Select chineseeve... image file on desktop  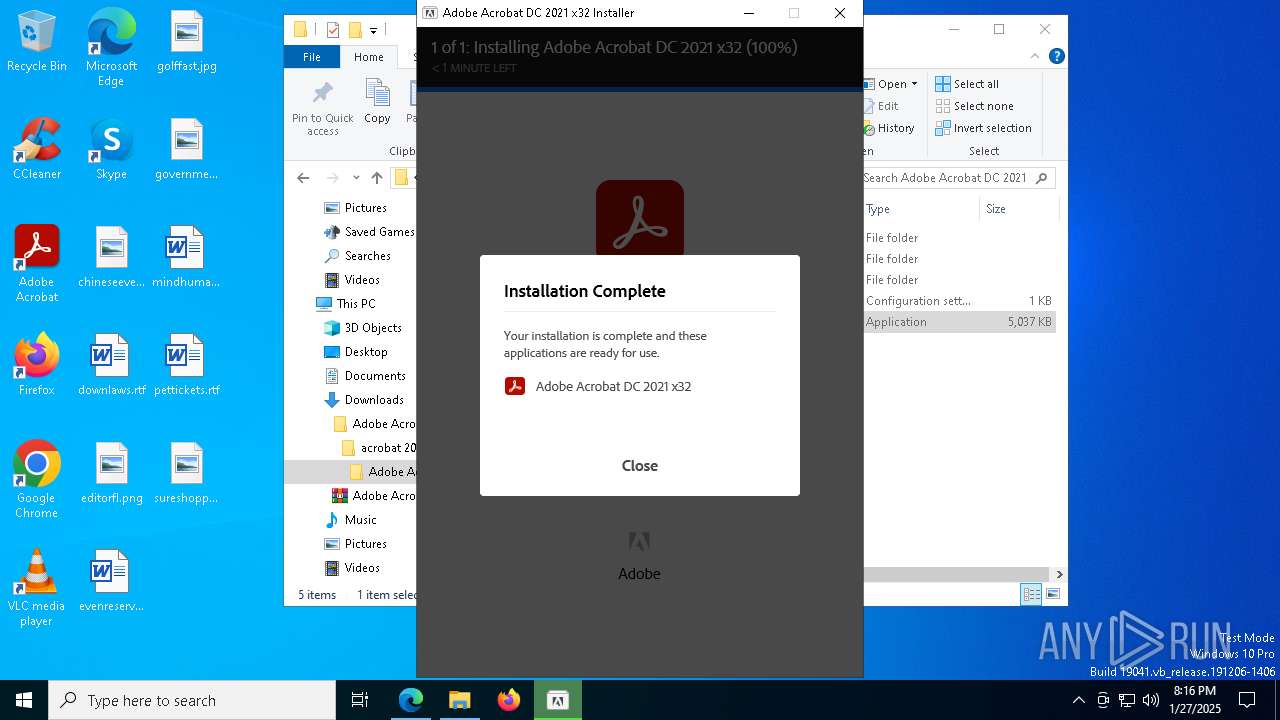[x=111, y=257]
